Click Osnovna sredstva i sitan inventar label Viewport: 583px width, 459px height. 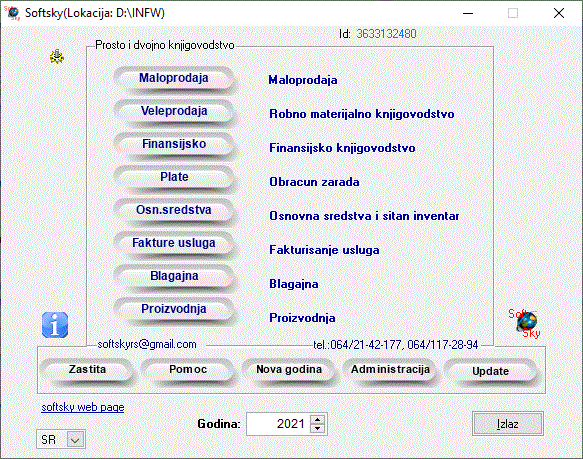(x=364, y=216)
